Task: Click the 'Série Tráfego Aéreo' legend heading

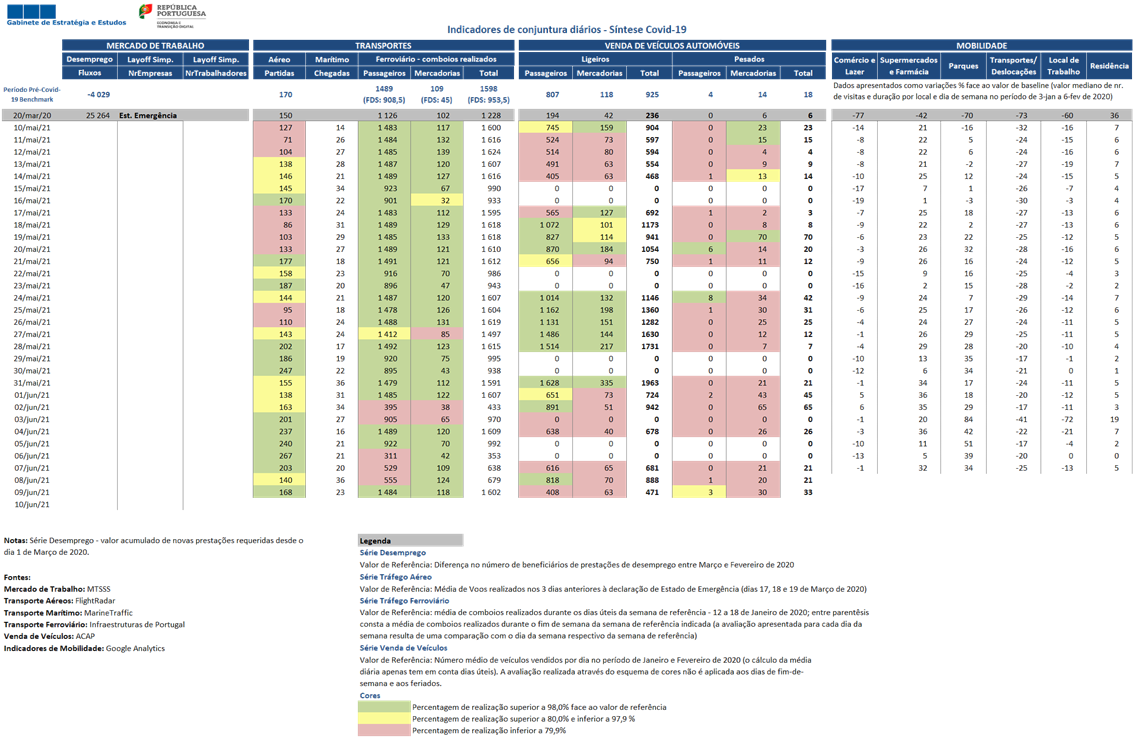Action: click(395, 577)
